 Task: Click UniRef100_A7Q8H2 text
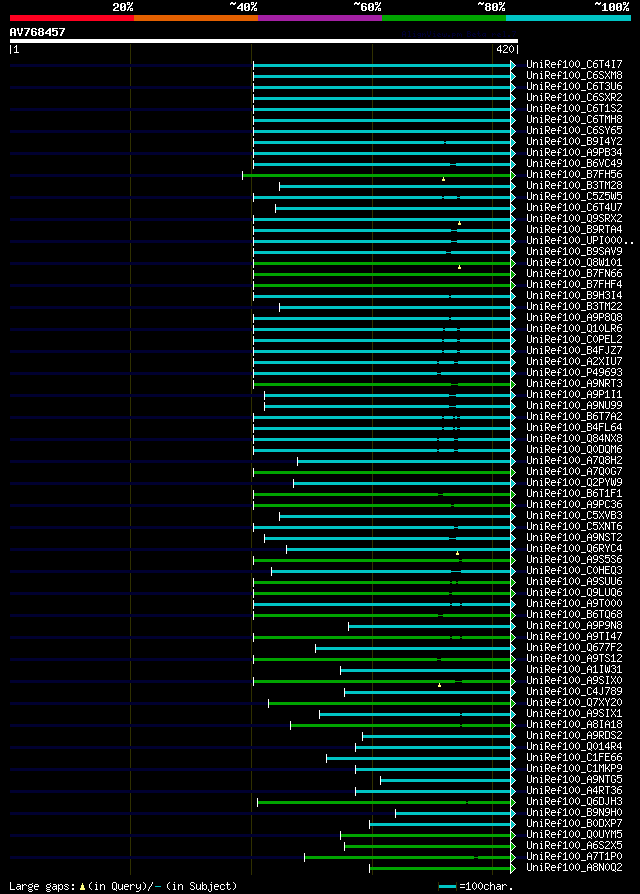tap(574, 460)
